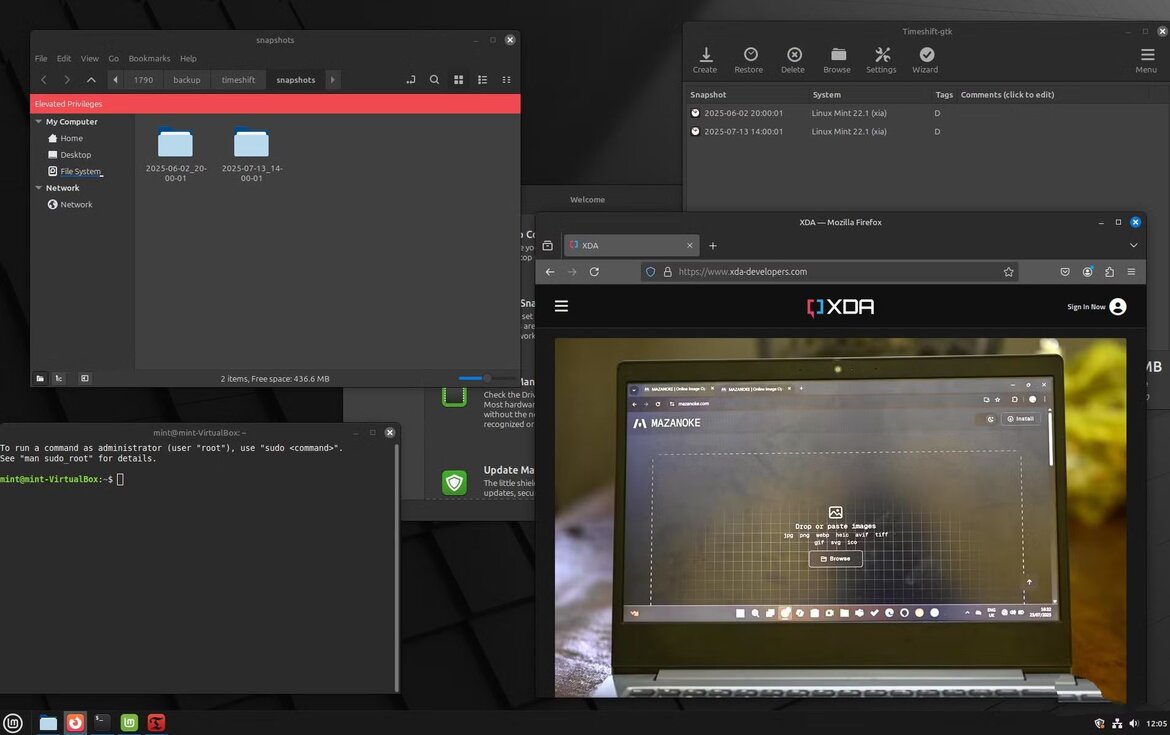
Task: Switch to the snapshots breadcrumb tab
Action: 295,79
